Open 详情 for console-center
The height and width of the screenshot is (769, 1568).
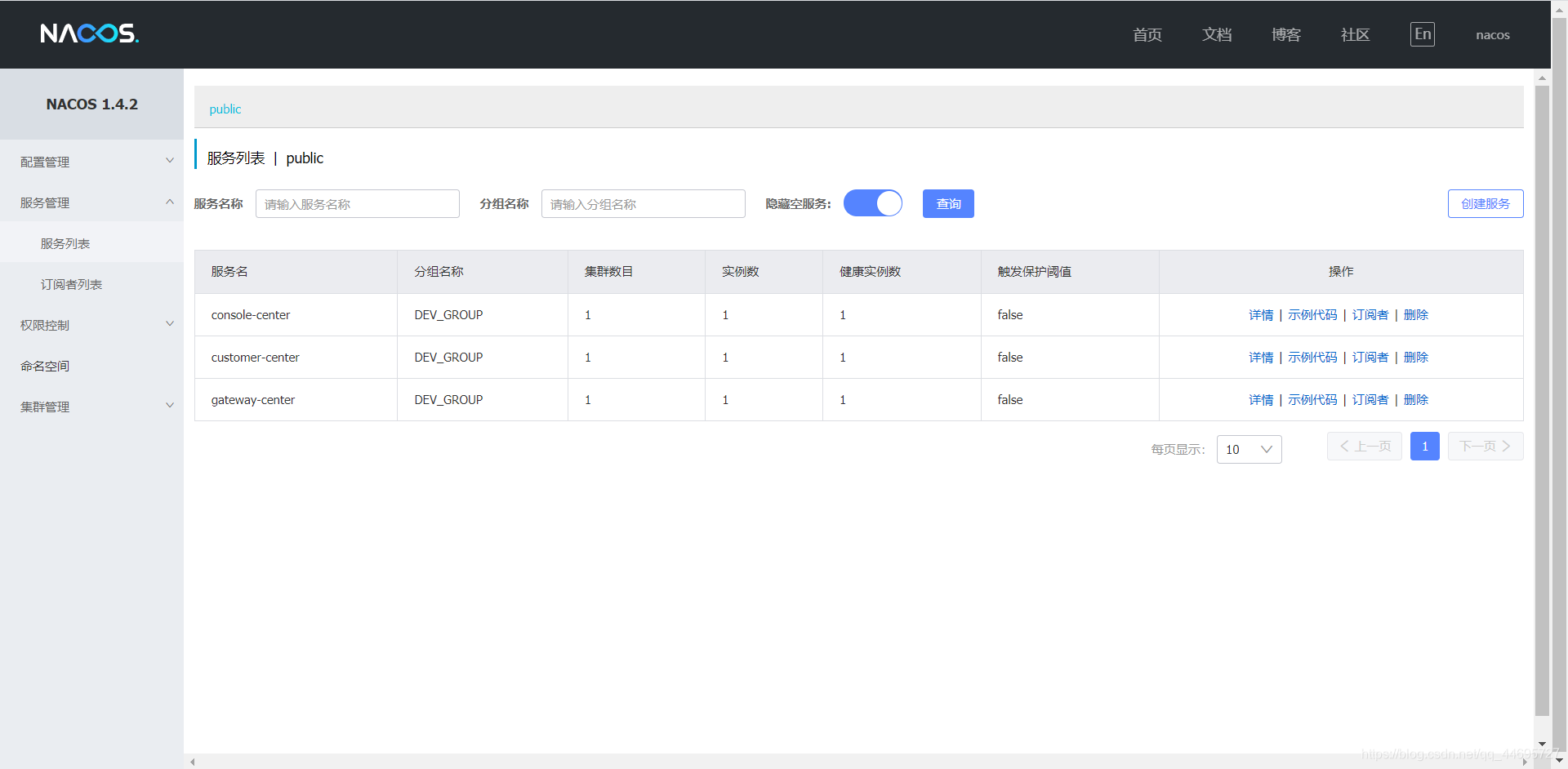coord(1261,315)
